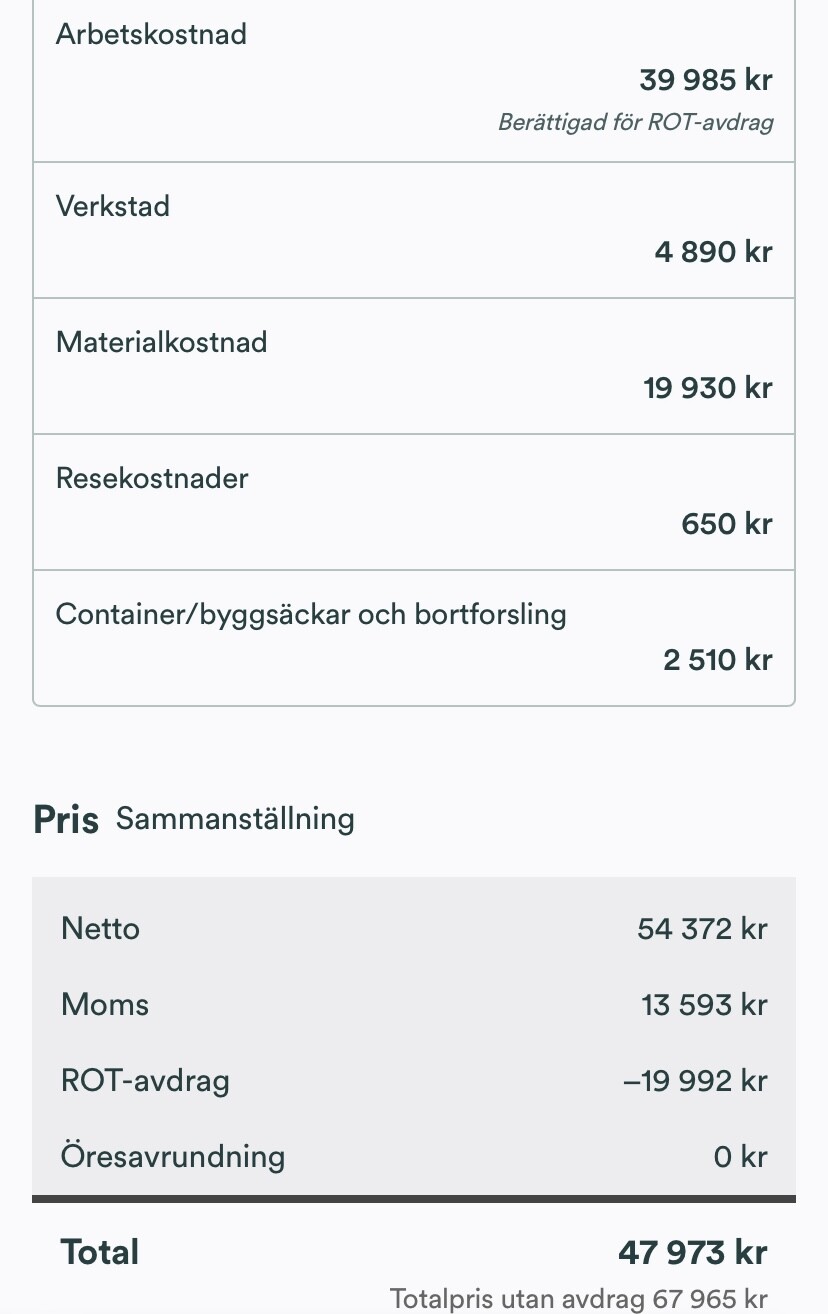Image resolution: width=828 pixels, height=1314 pixels.
Task: Click the 54 372 kr net amount
Action: tap(701, 929)
